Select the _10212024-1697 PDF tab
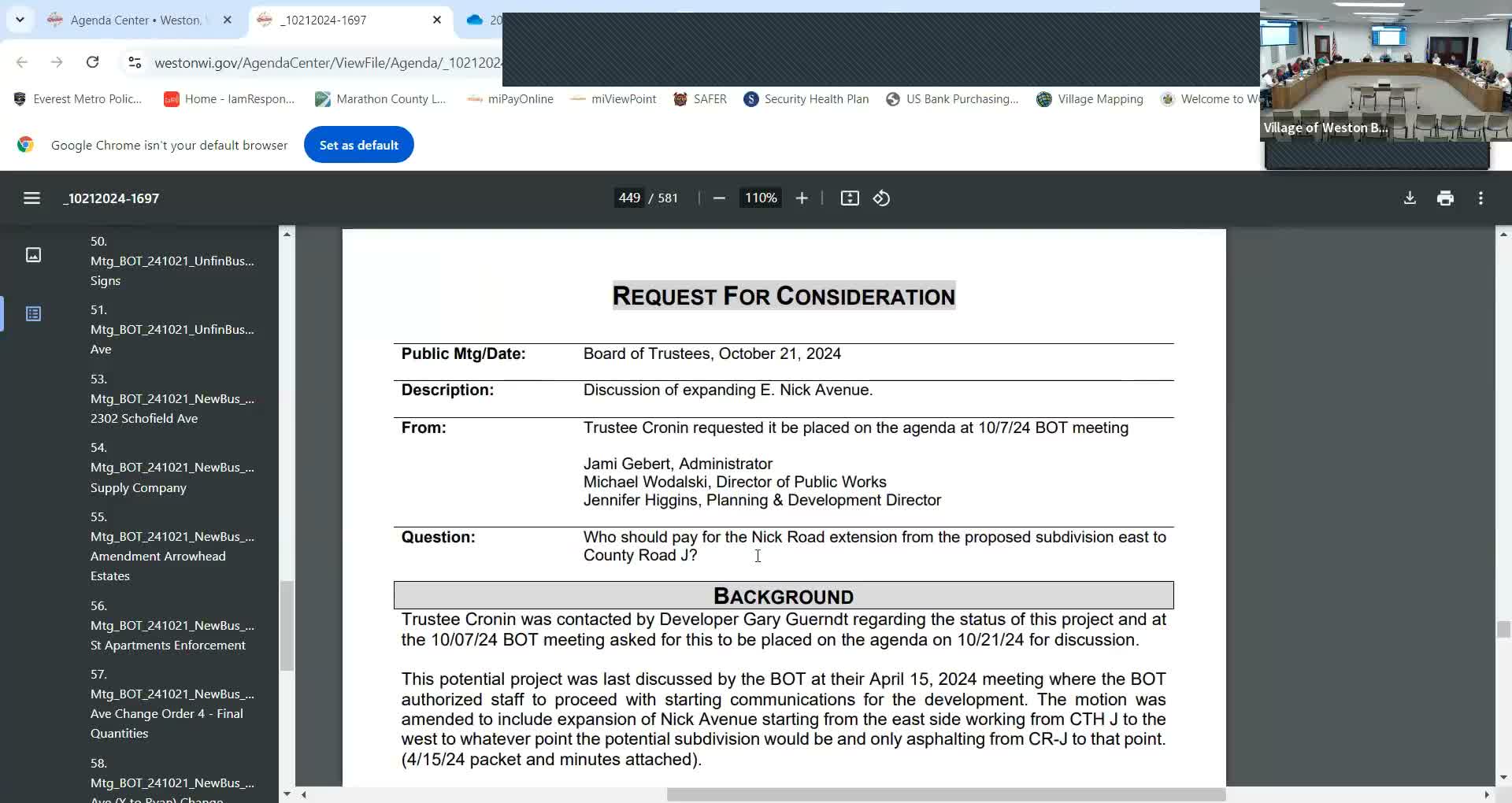Viewport: 1512px width, 803px height. 351,20
